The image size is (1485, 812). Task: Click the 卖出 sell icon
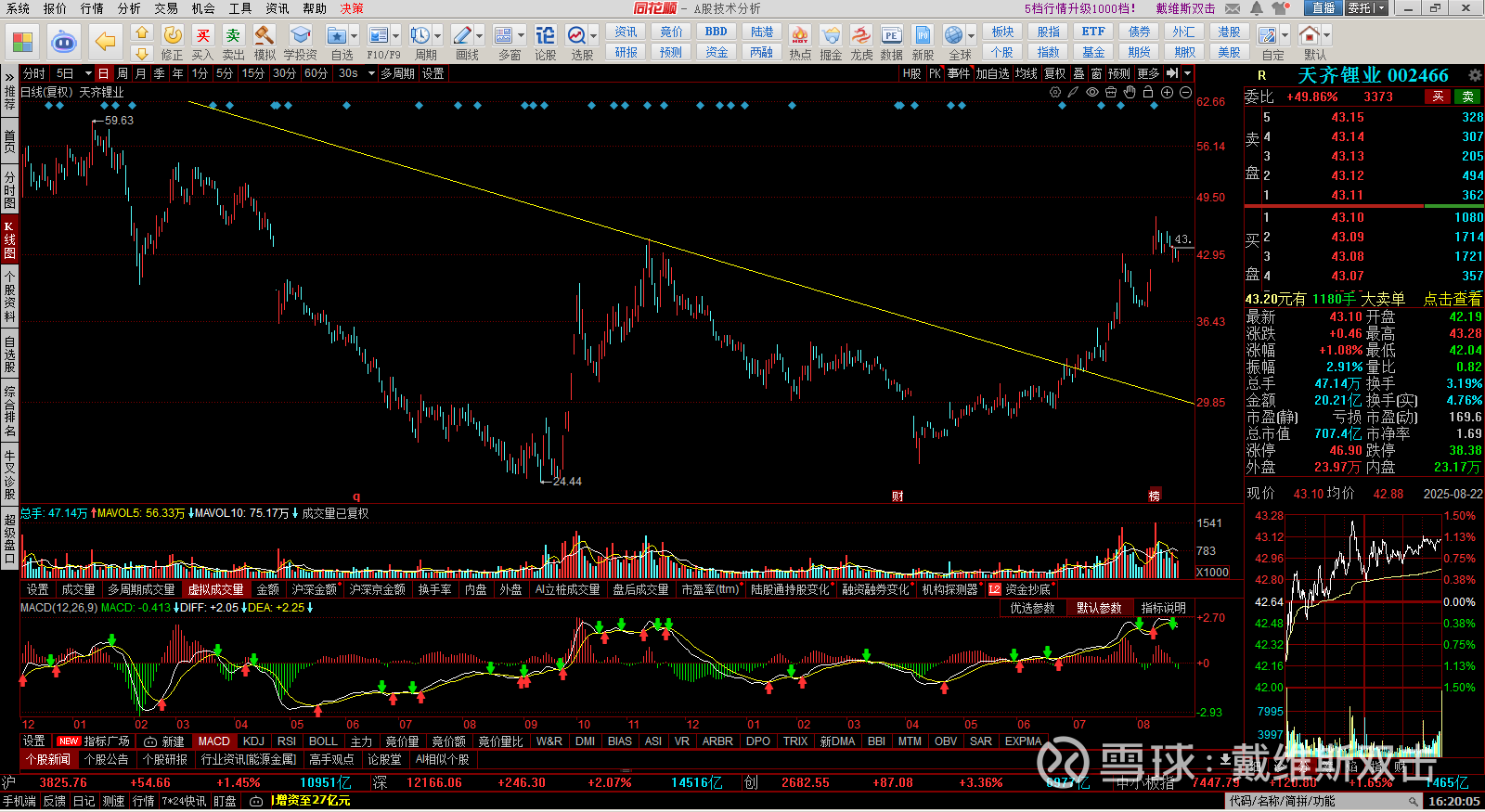pos(233,35)
